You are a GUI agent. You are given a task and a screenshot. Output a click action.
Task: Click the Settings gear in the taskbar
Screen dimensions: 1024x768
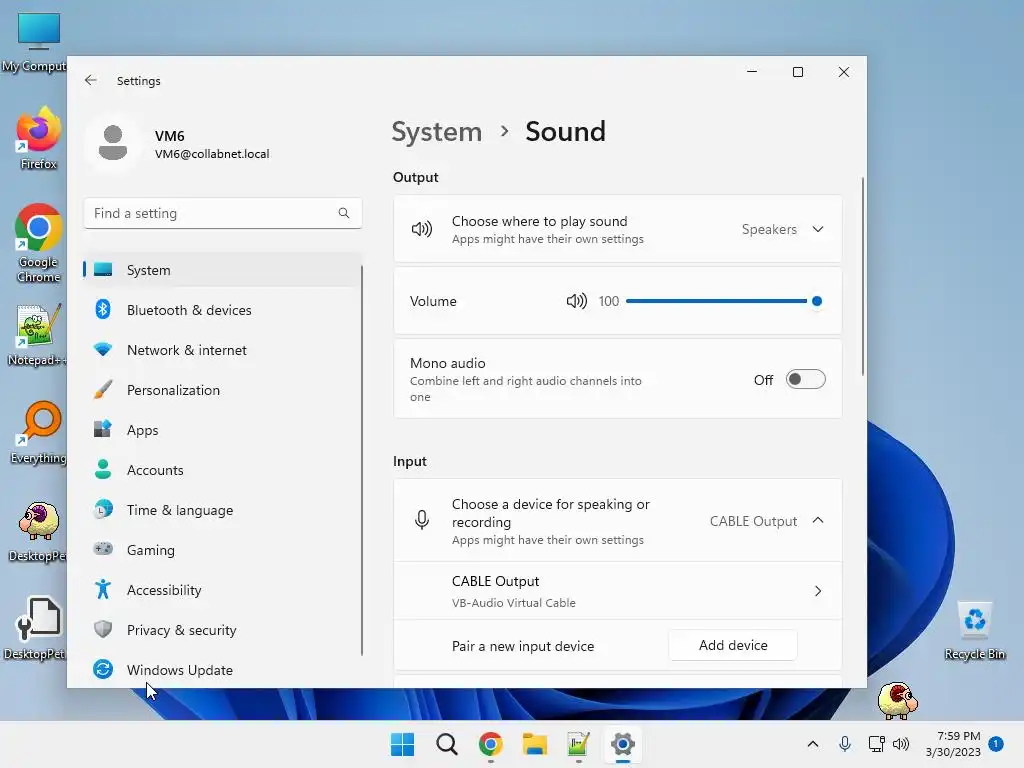623,744
